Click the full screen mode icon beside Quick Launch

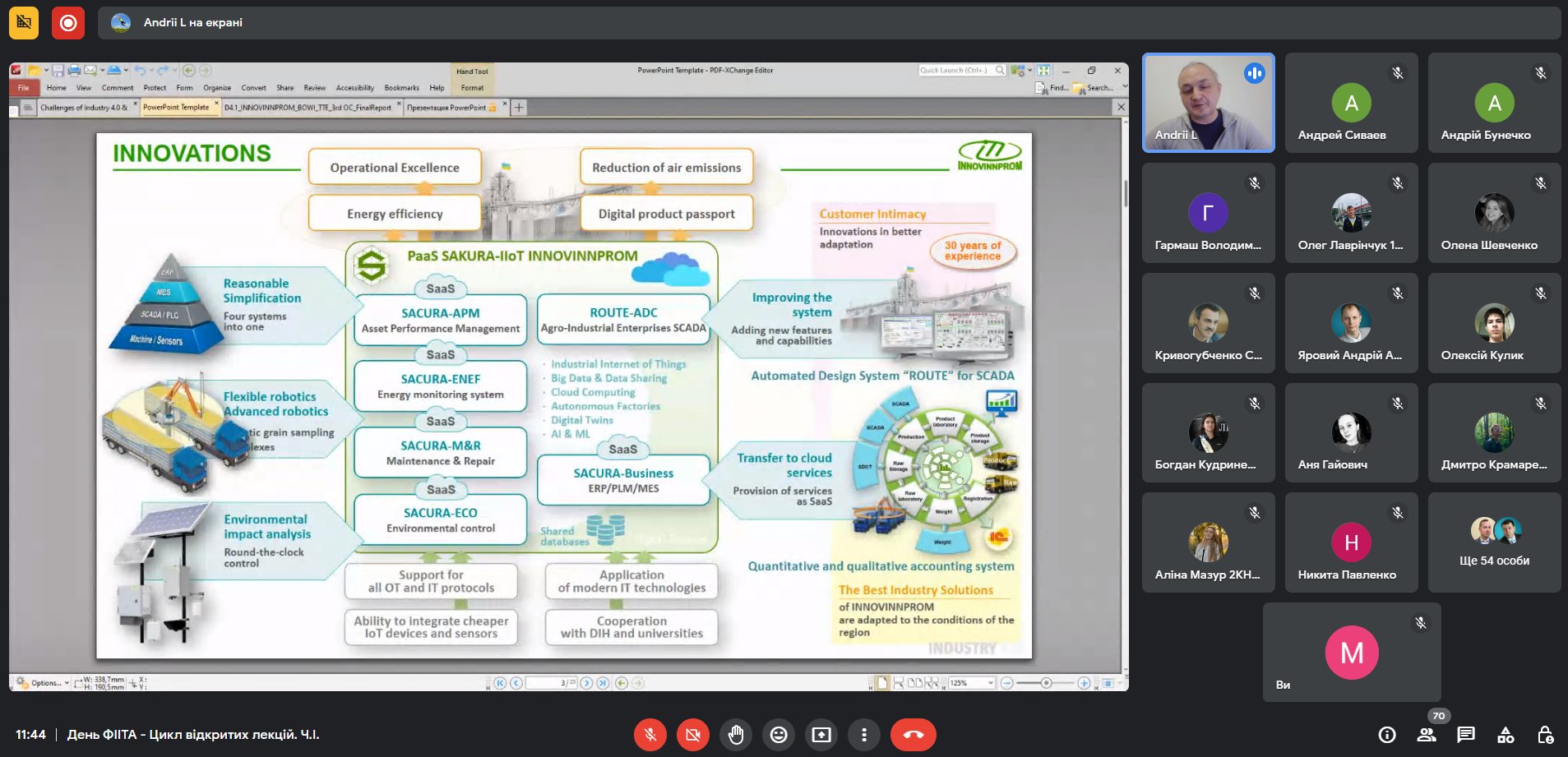(x=1043, y=71)
